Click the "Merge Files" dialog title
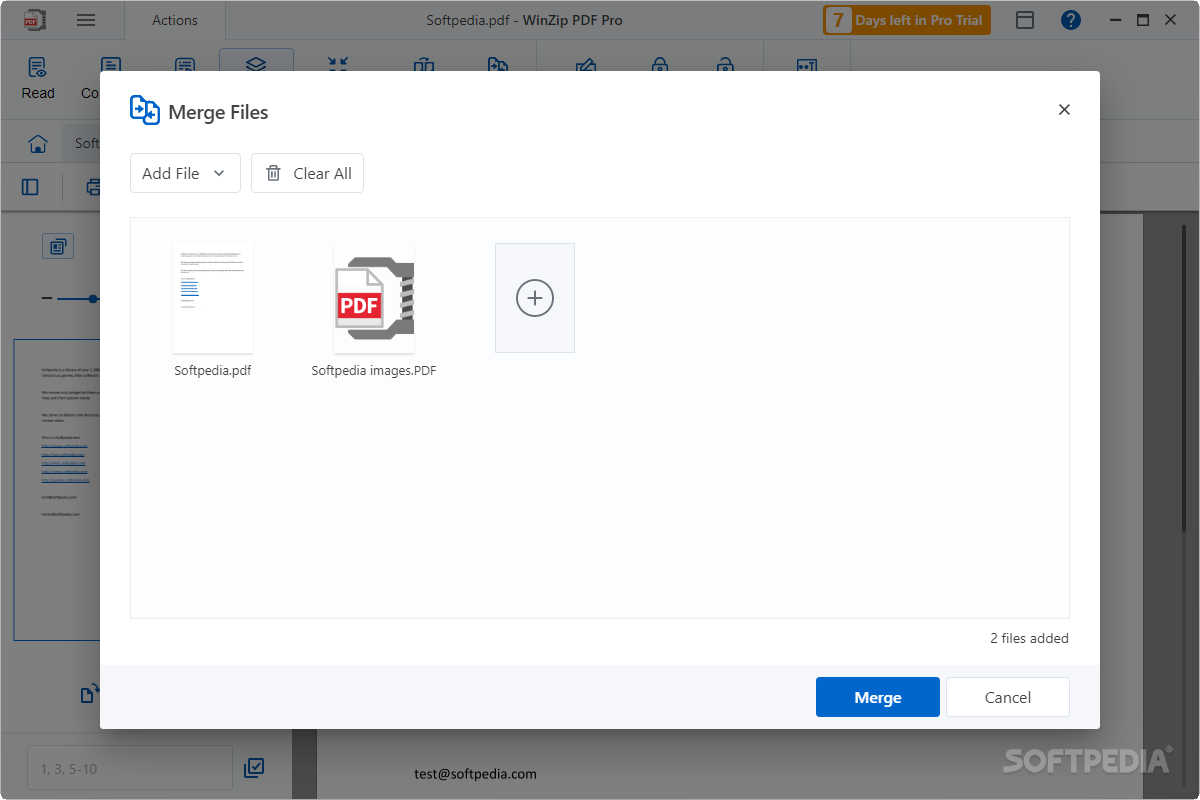Viewport: 1200px width, 800px height. point(218,112)
